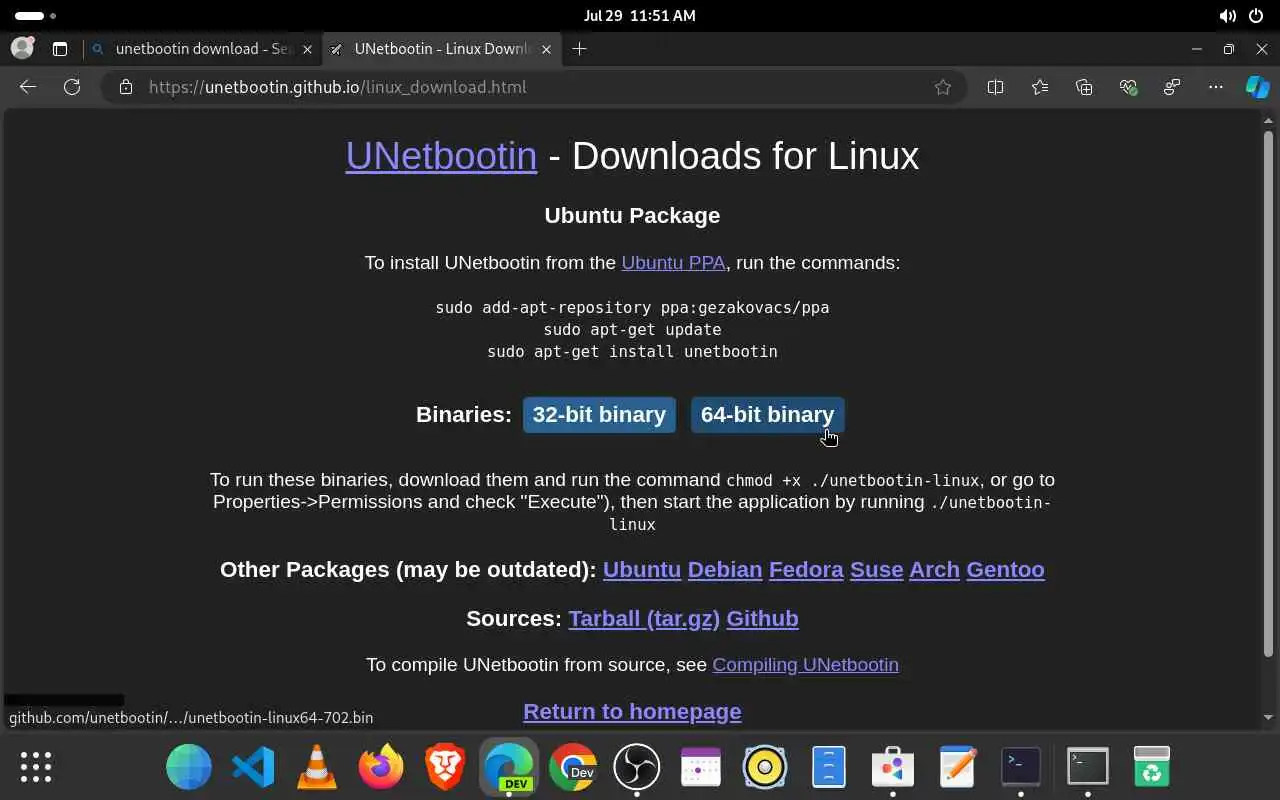Download the Tarball (tar.gz) source
Screen dimensions: 1280x800
[644, 618]
